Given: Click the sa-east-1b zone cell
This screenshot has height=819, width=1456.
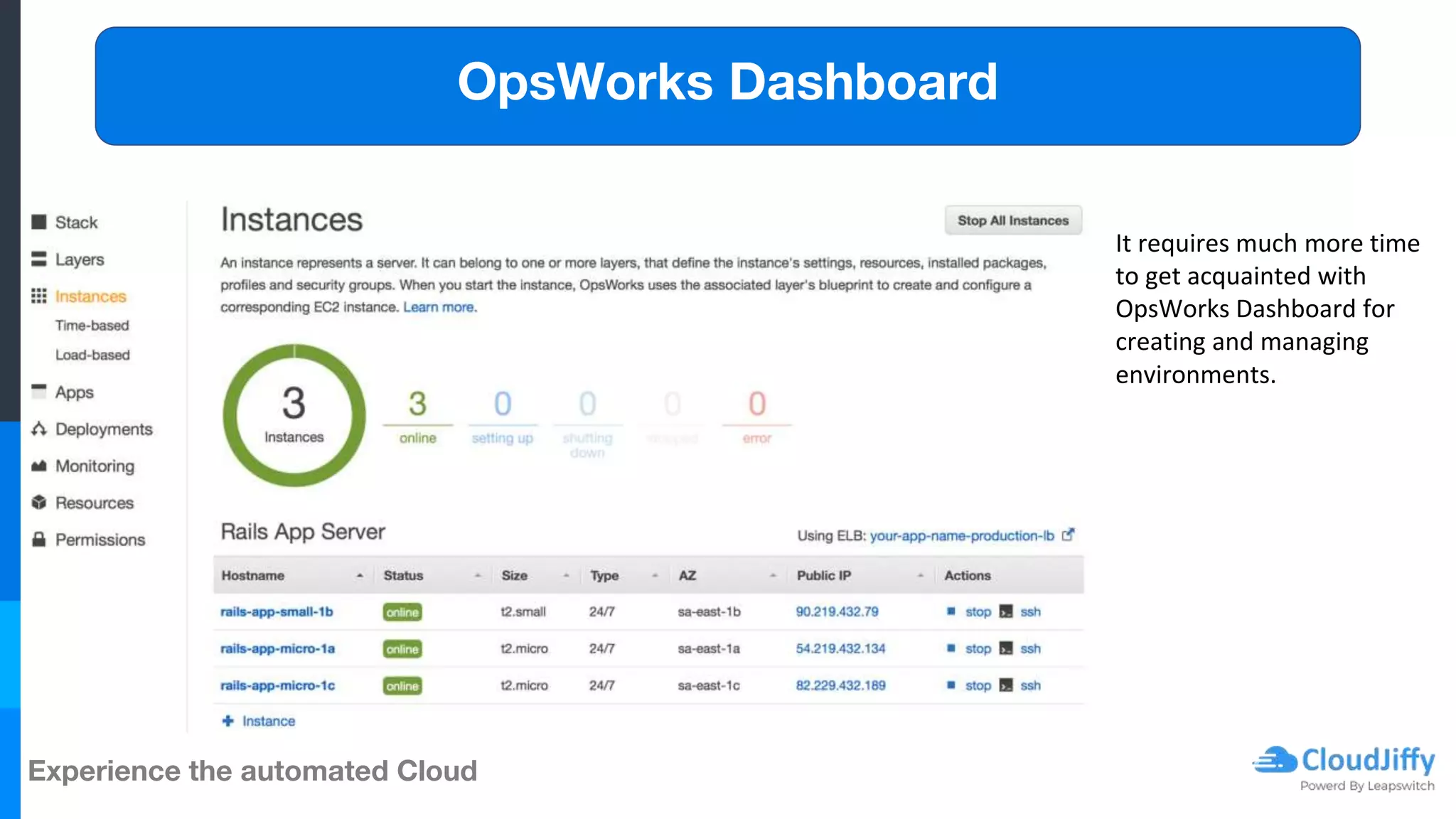Looking at the screenshot, I should tap(709, 611).
